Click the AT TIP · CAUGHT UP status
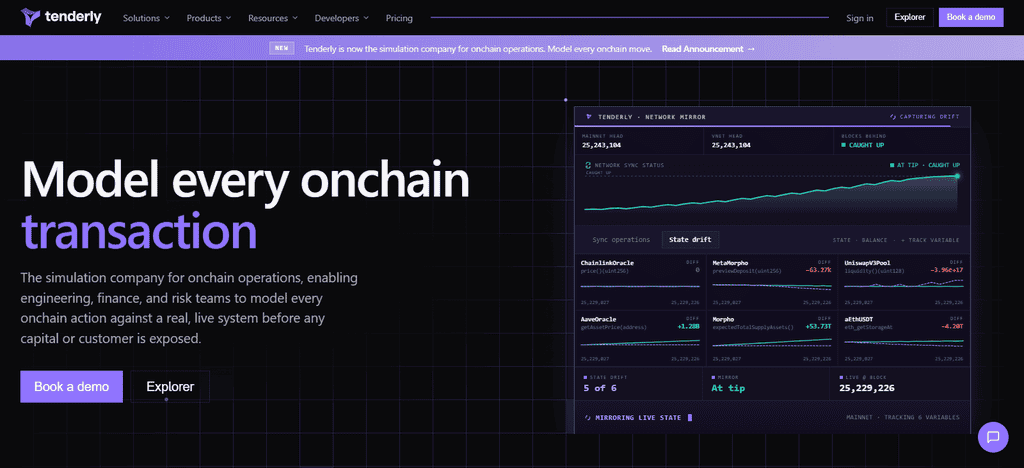This screenshot has height=468, width=1024. 925,165
